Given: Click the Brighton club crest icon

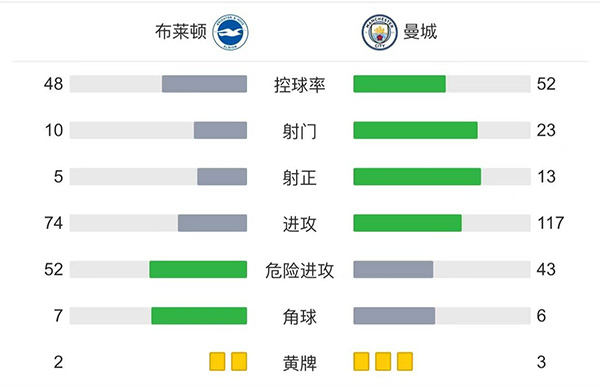Looking at the screenshot, I should pyautogui.click(x=230, y=33).
